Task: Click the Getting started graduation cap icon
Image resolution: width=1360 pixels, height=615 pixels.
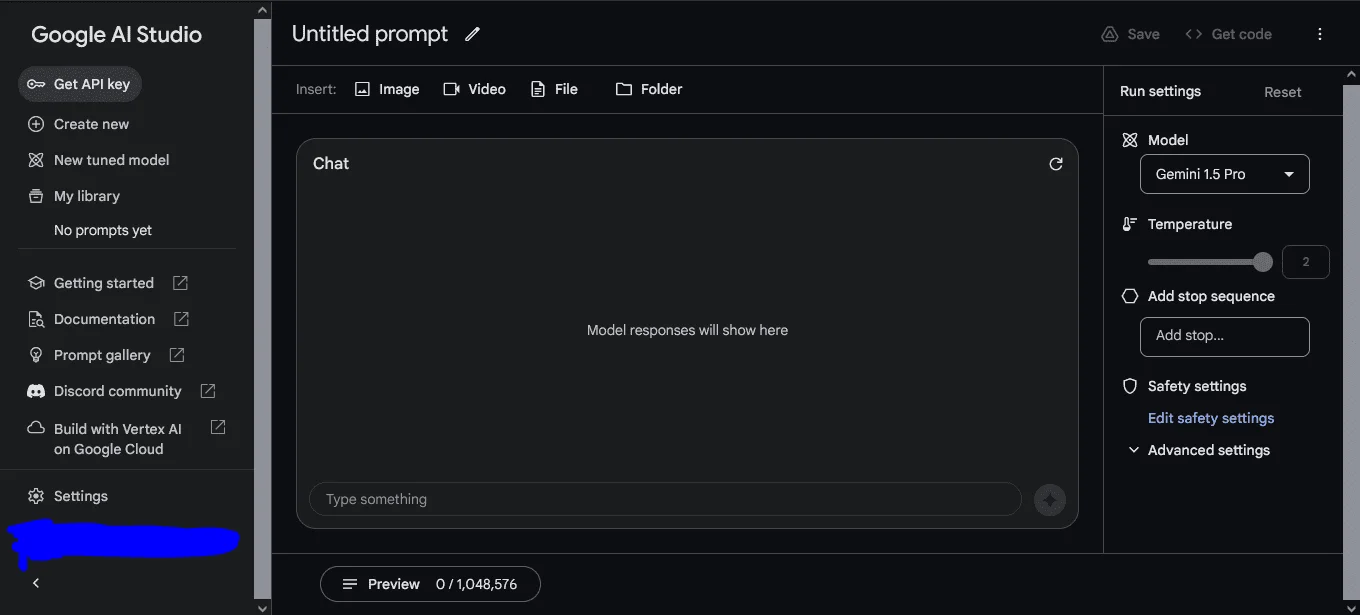Action: point(36,283)
